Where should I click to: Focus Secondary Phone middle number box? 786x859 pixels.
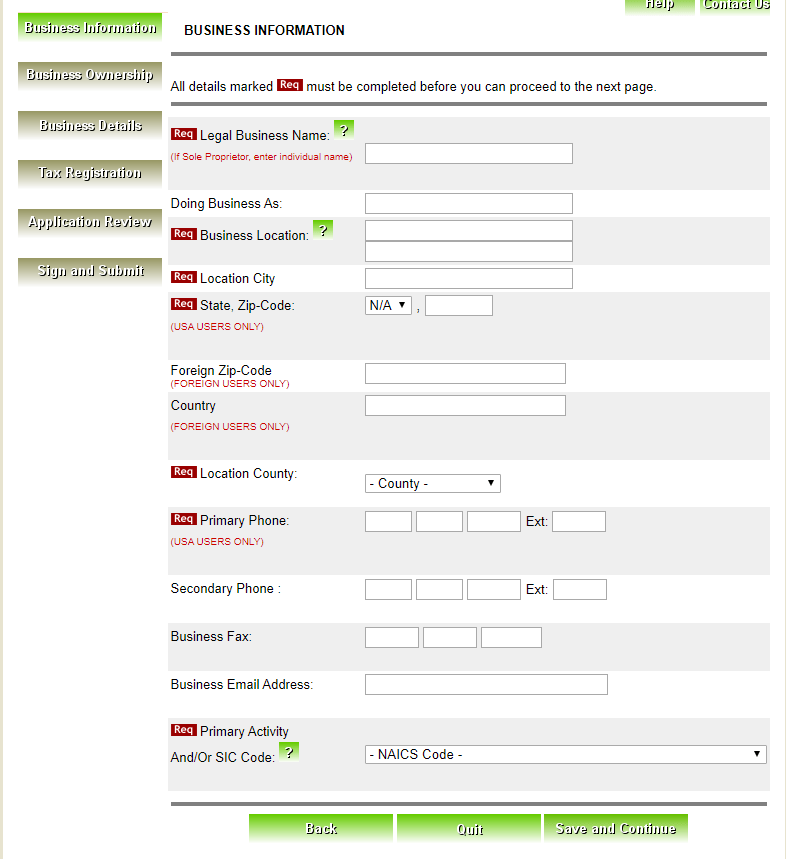point(439,589)
